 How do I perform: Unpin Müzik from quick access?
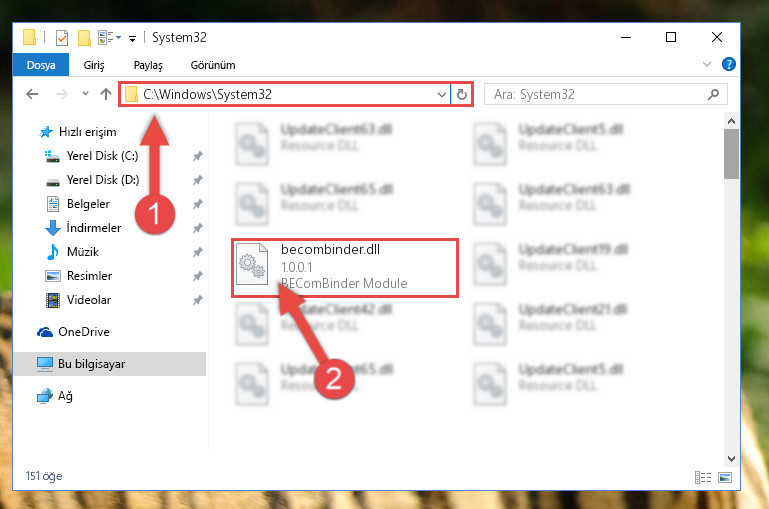pos(198,252)
